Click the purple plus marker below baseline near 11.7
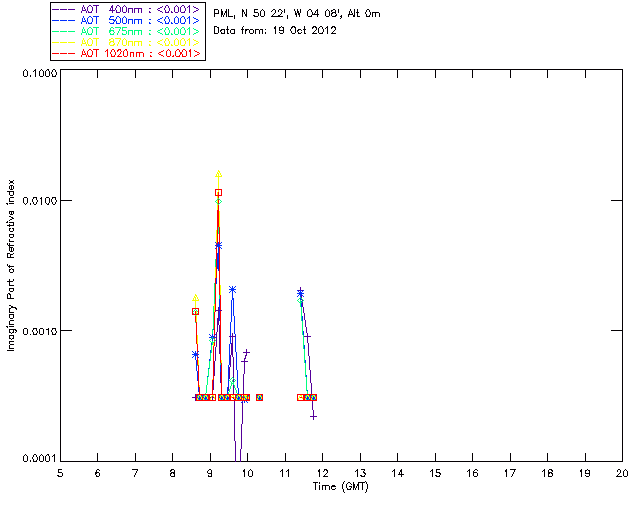Screen dimensions: 640x512 [313, 417]
